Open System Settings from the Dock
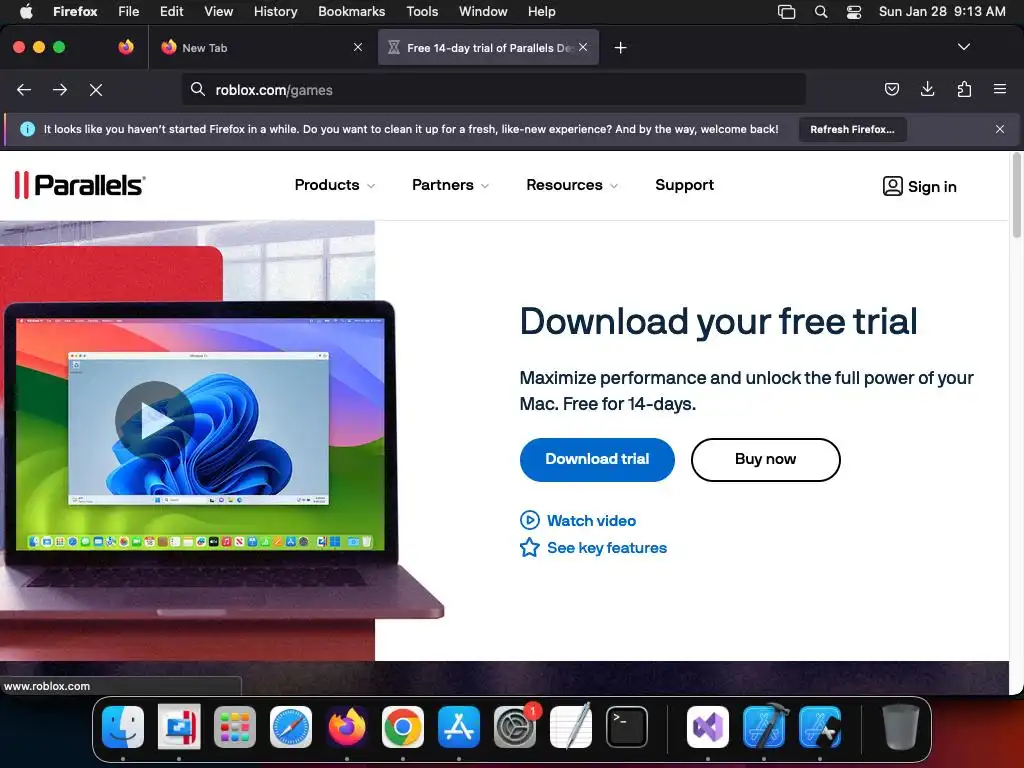The image size is (1024, 768). [515, 727]
